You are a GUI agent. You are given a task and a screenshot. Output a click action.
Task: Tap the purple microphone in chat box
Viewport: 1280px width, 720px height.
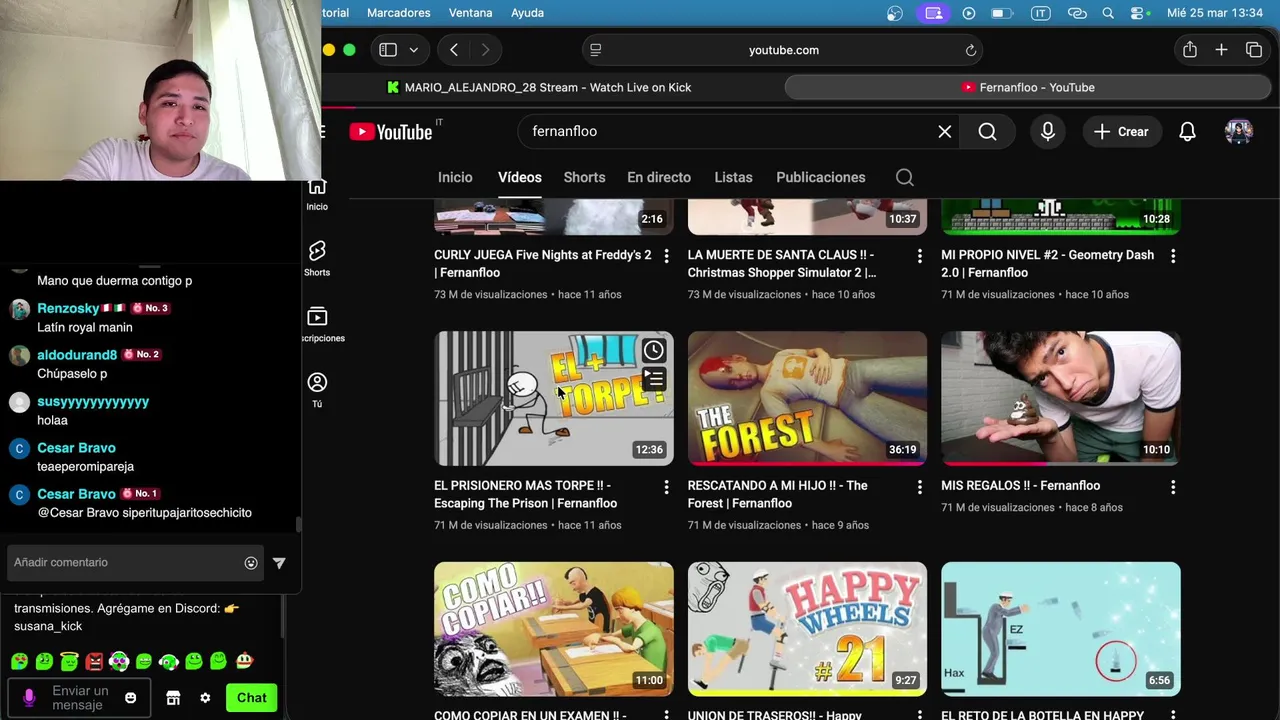pos(28,697)
